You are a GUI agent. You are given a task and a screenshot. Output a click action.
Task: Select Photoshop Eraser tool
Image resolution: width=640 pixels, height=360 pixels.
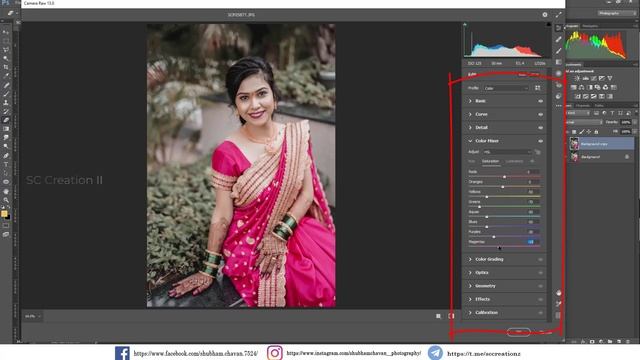(6, 120)
